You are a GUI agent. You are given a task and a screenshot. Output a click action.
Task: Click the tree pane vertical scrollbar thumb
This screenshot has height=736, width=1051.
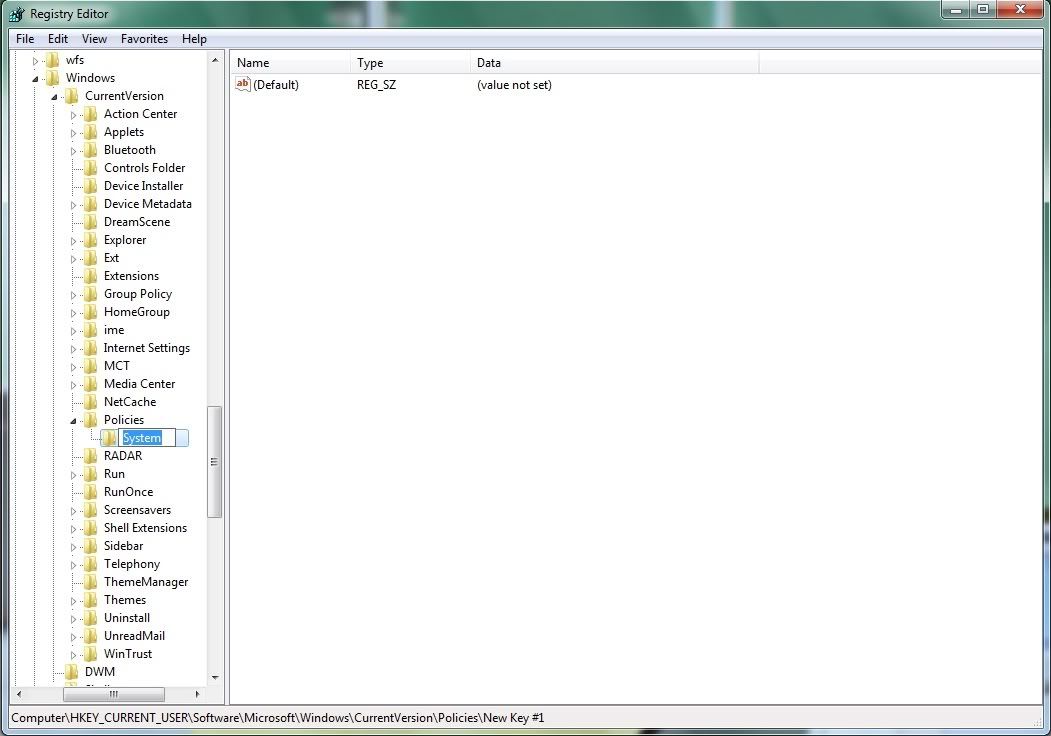(x=214, y=461)
